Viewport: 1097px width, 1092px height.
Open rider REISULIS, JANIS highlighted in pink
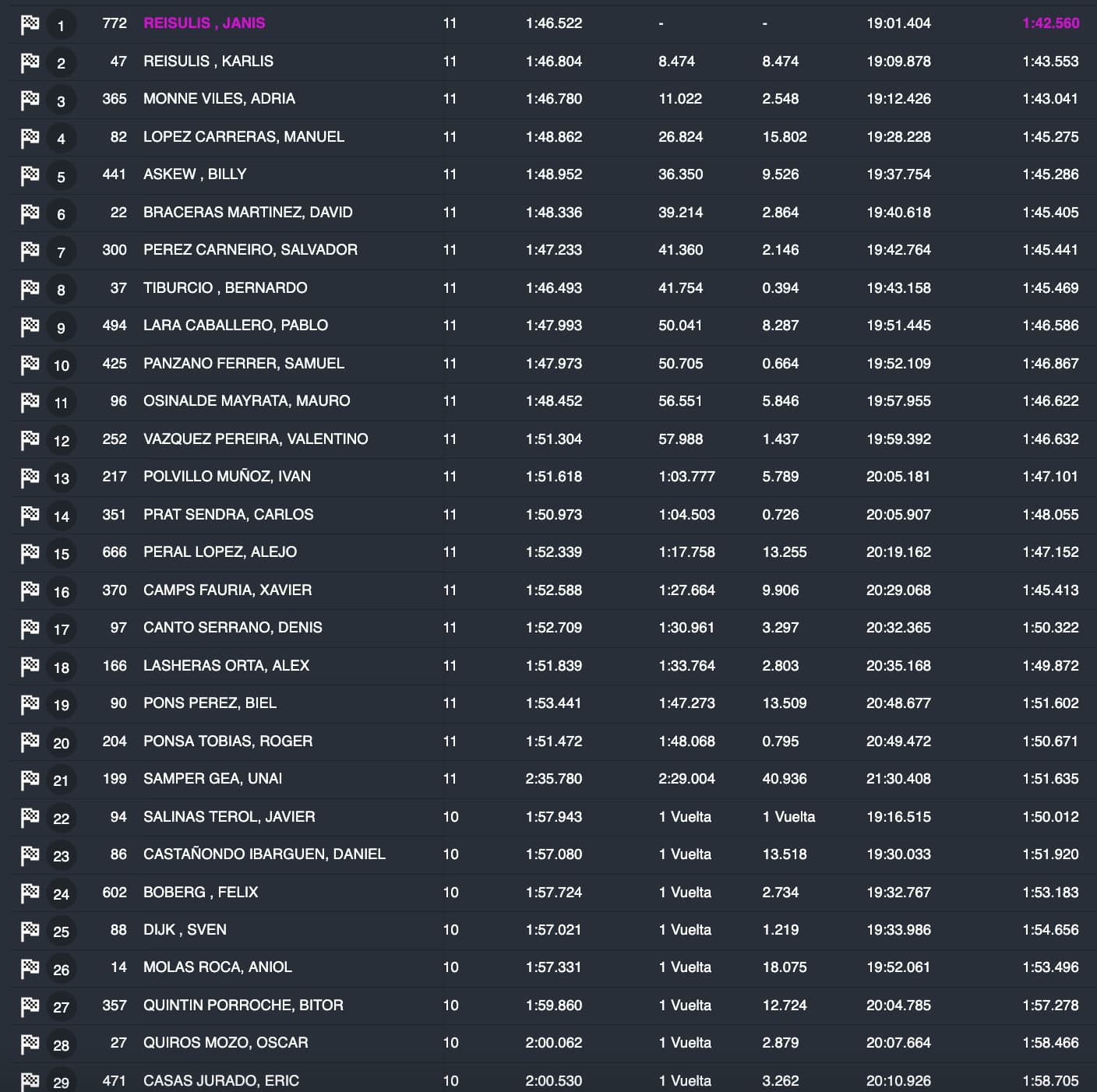[204, 23]
